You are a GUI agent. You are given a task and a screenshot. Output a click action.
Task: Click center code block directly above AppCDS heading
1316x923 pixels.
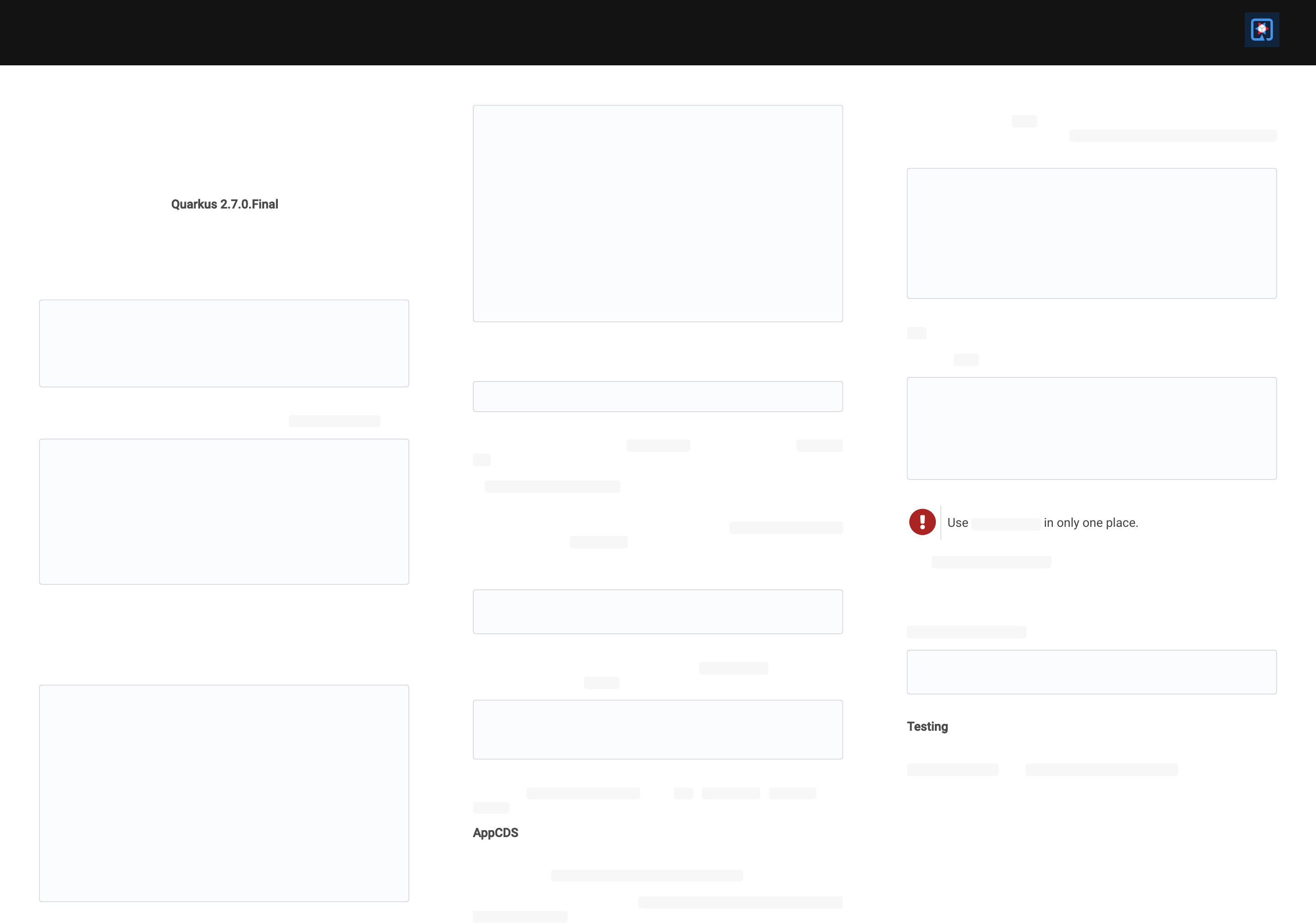[x=658, y=729]
